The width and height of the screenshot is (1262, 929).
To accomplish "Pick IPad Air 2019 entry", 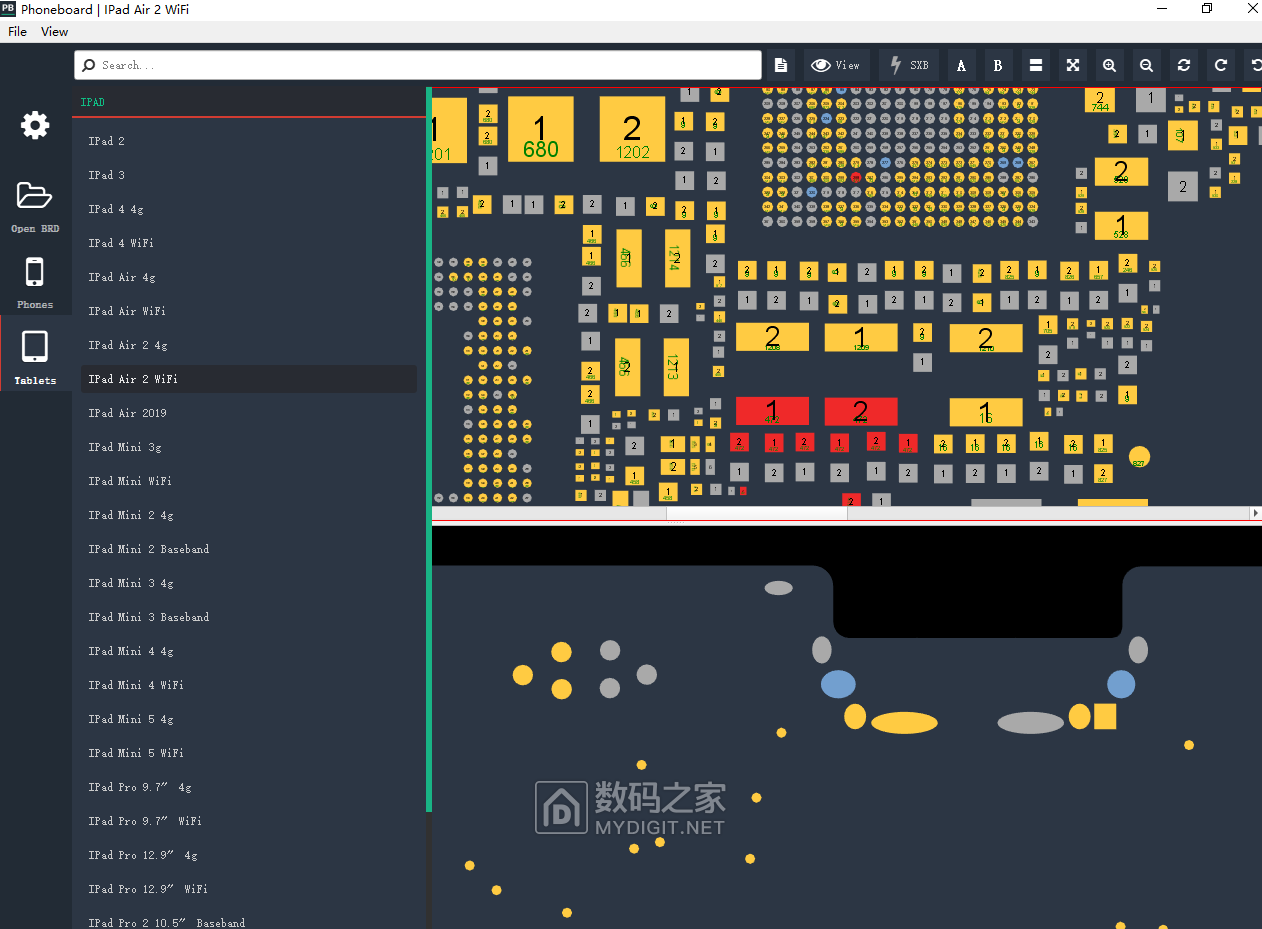I will (249, 413).
